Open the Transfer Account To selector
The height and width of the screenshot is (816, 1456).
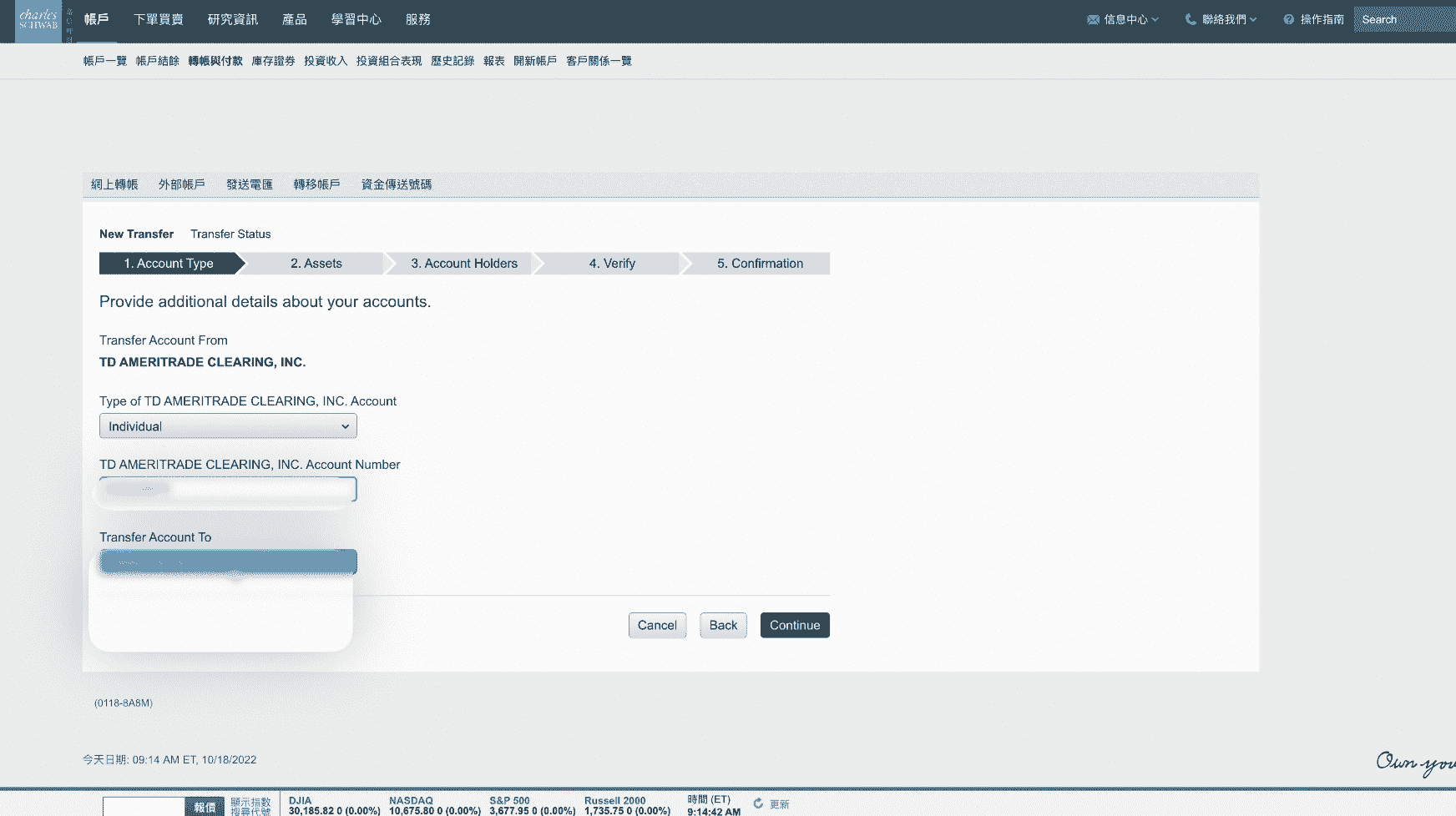pyautogui.click(x=228, y=562)
